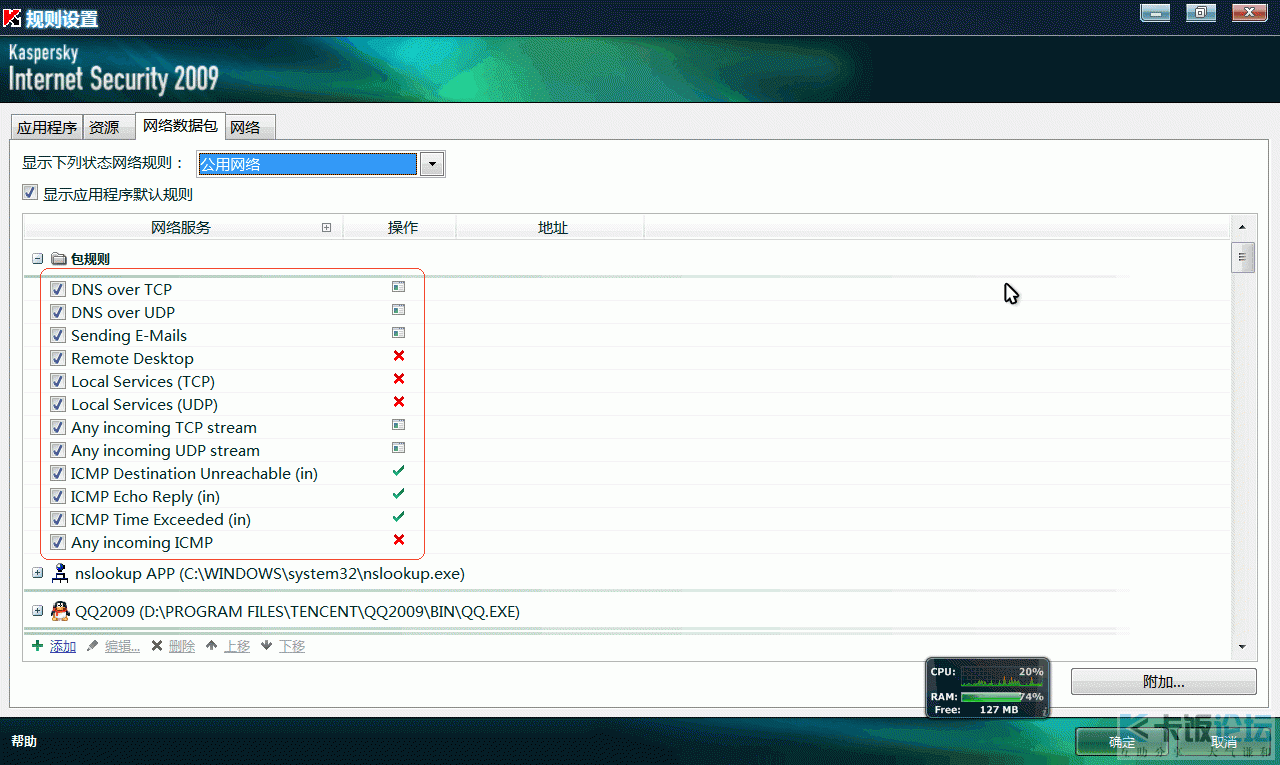
Task: Click the DNS over UDP action icon
Action: point(398,310)
